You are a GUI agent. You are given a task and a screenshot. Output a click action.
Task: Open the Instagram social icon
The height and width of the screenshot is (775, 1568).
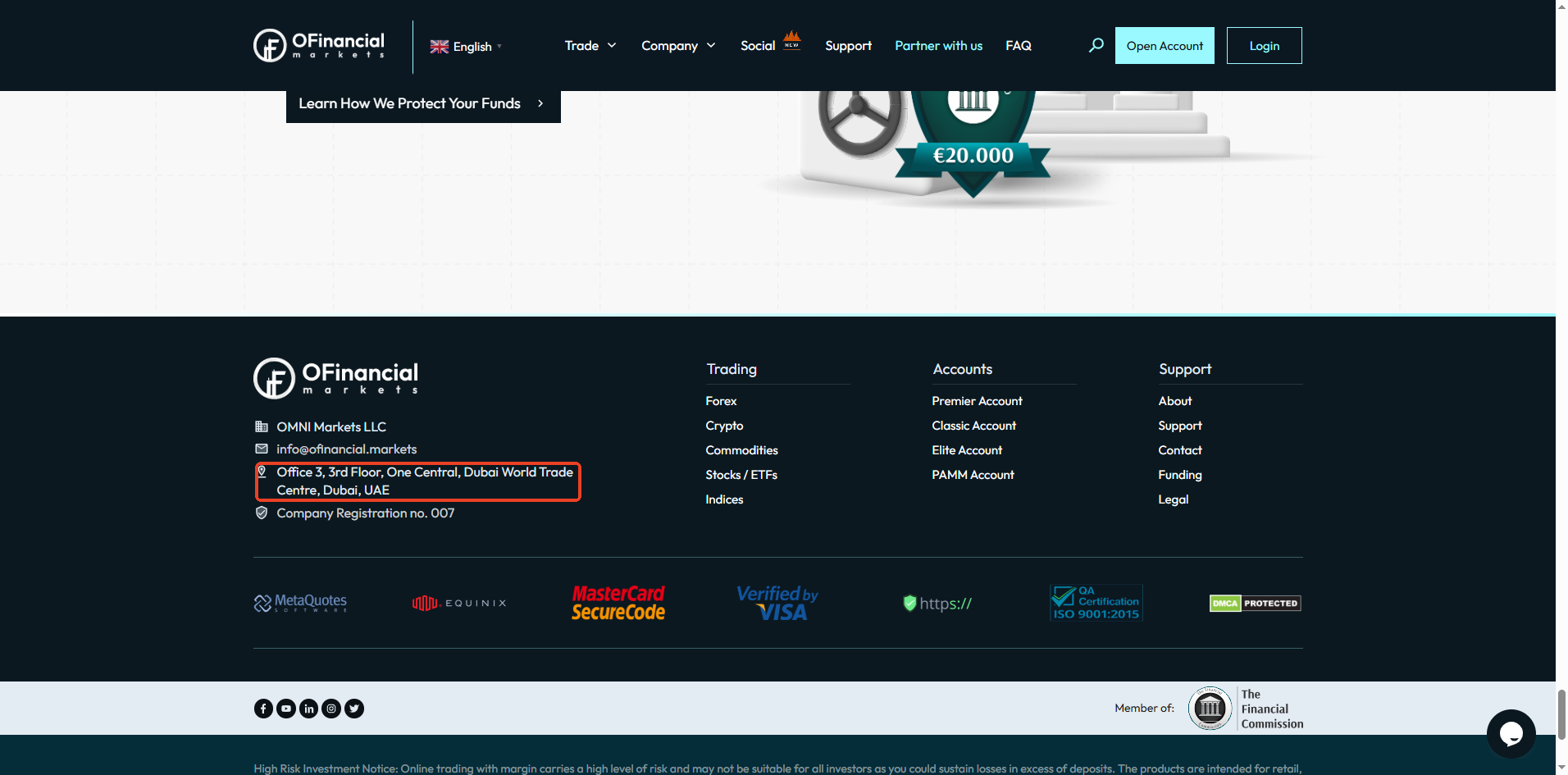(x=331, y=709)
